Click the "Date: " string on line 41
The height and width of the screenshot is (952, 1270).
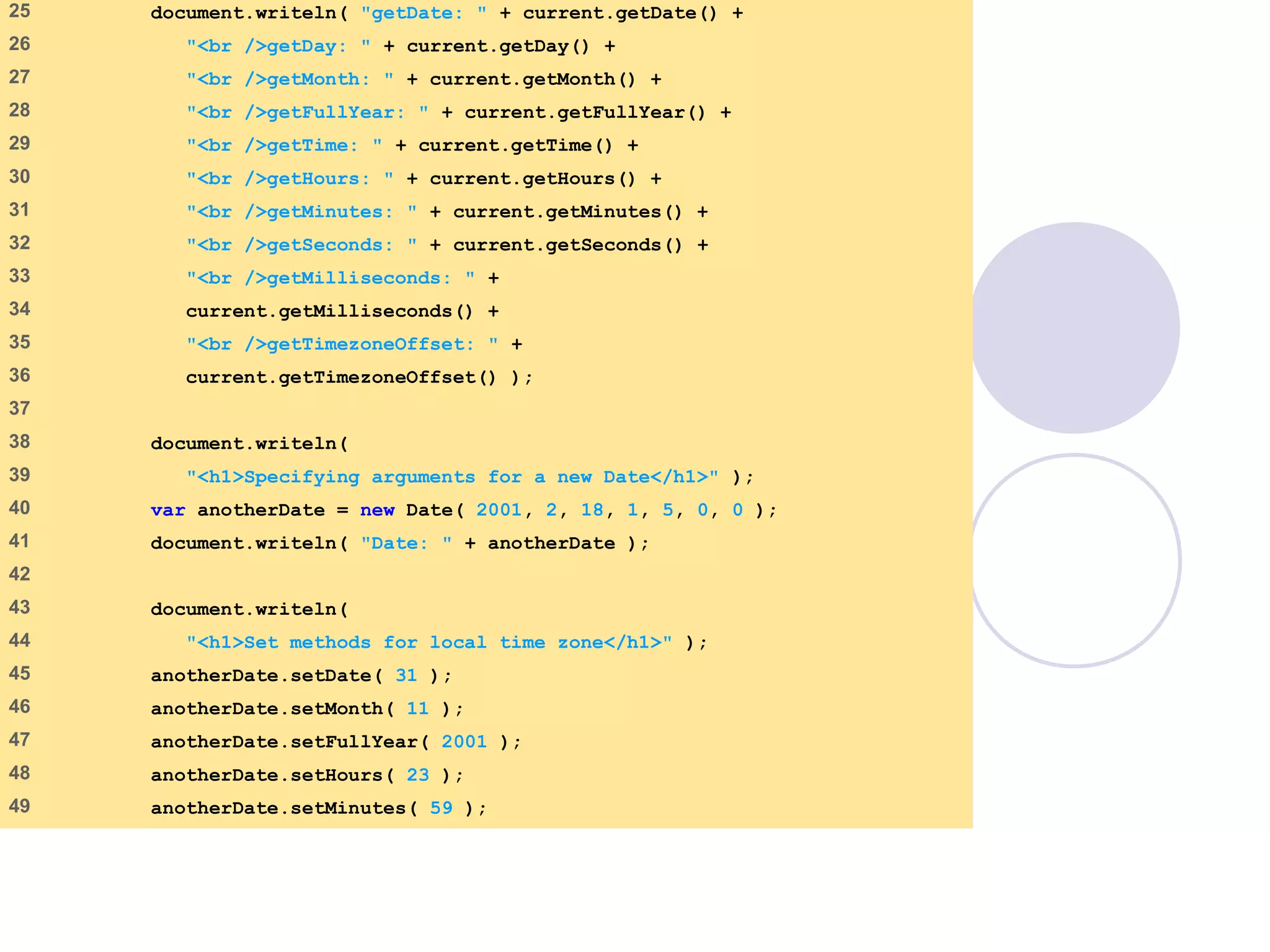point(406,544)
